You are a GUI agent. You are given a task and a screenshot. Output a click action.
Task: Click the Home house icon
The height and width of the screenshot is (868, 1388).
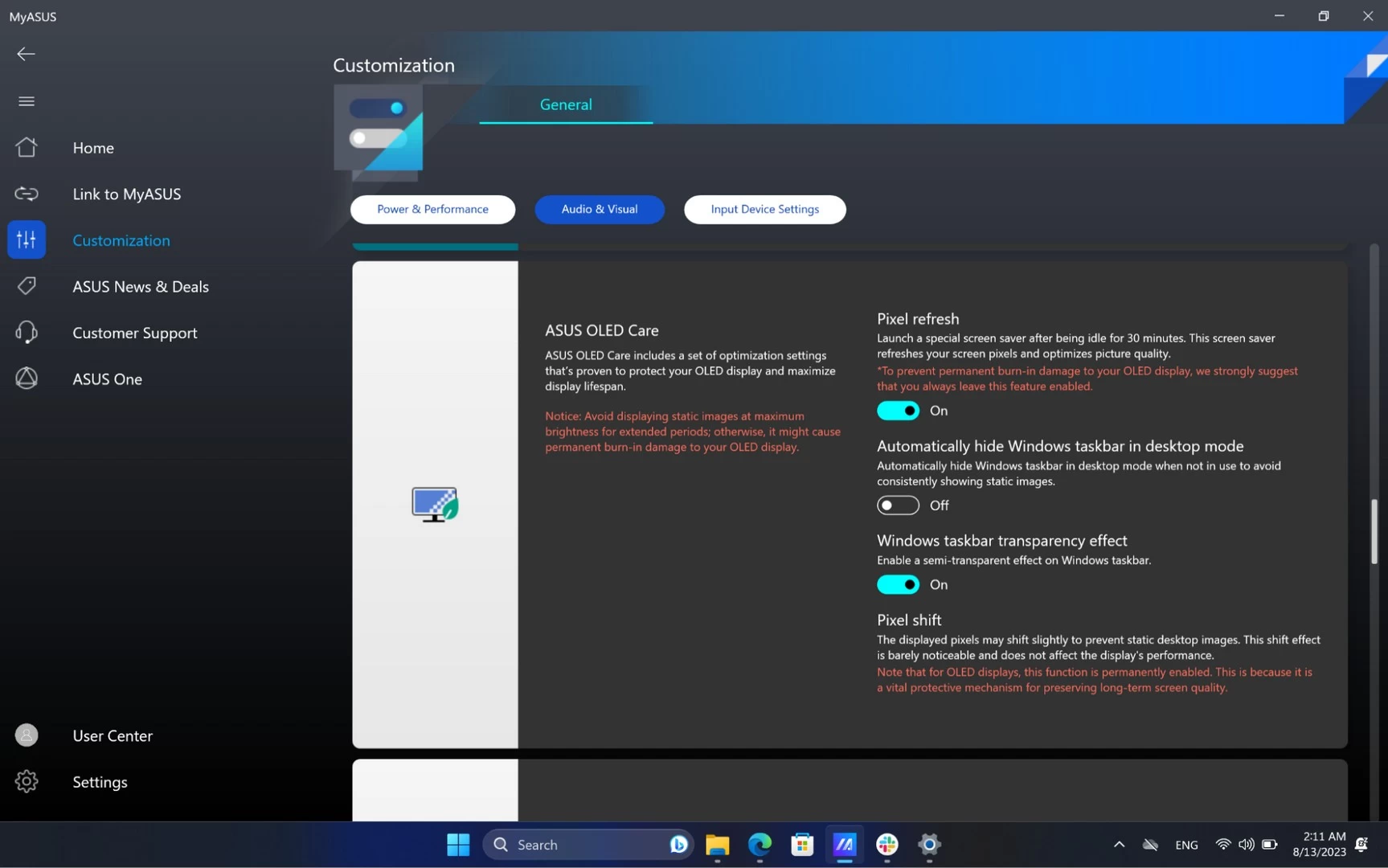(27, 147)
